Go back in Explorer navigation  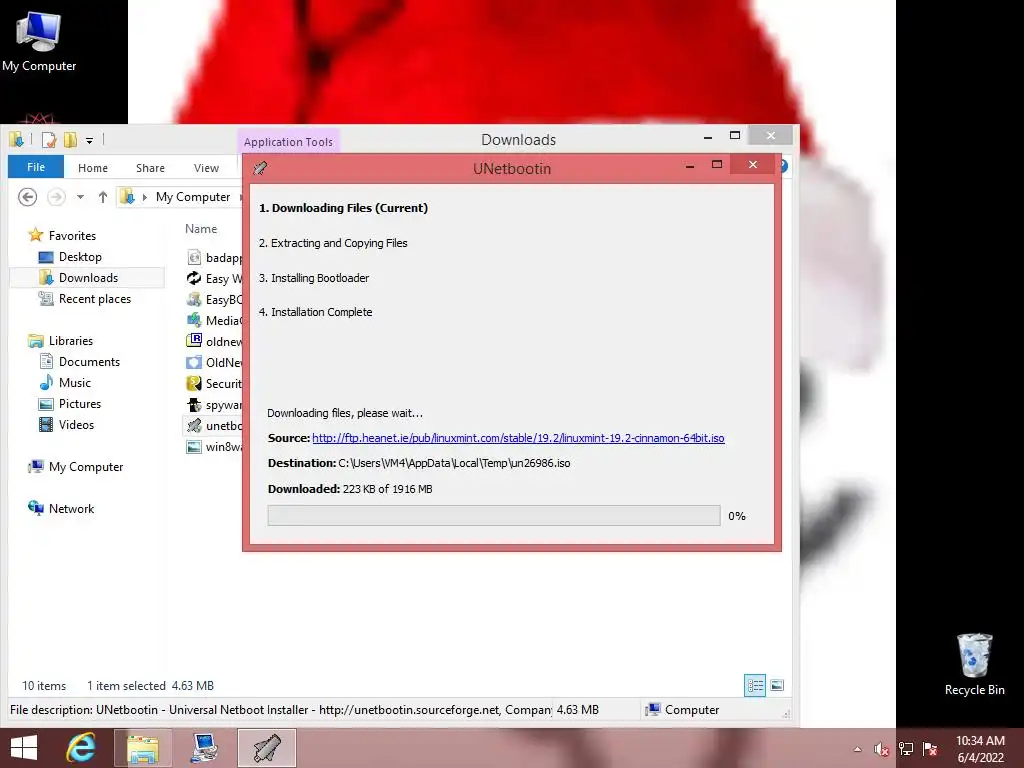tap(27, 197)
